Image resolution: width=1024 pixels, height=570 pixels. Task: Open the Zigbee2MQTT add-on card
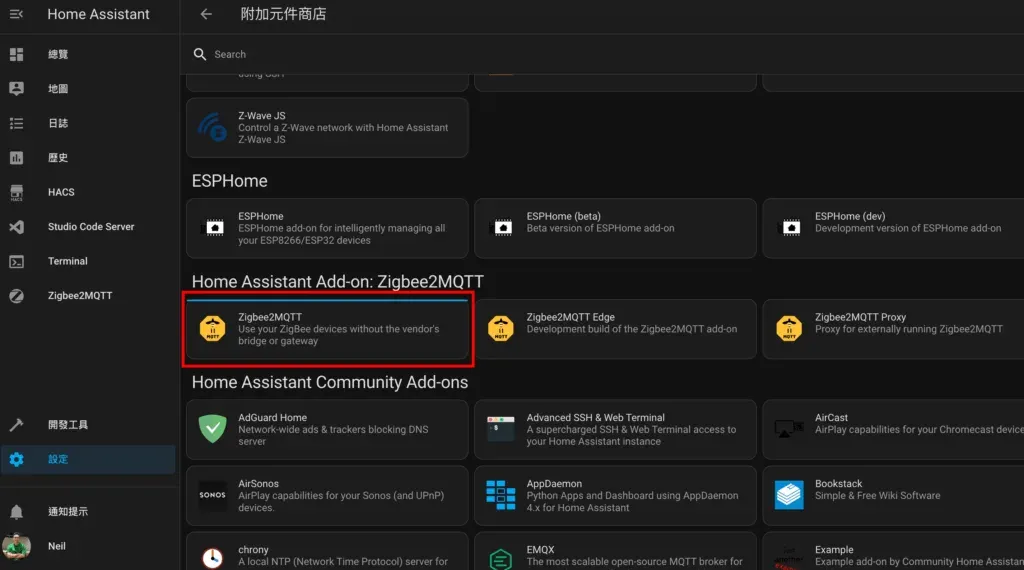(327, 329)
